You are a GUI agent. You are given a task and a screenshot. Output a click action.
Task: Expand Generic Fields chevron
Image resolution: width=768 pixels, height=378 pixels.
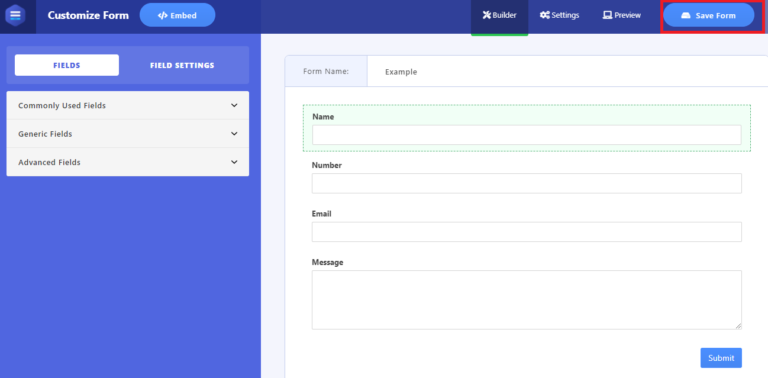click(235, 134)
